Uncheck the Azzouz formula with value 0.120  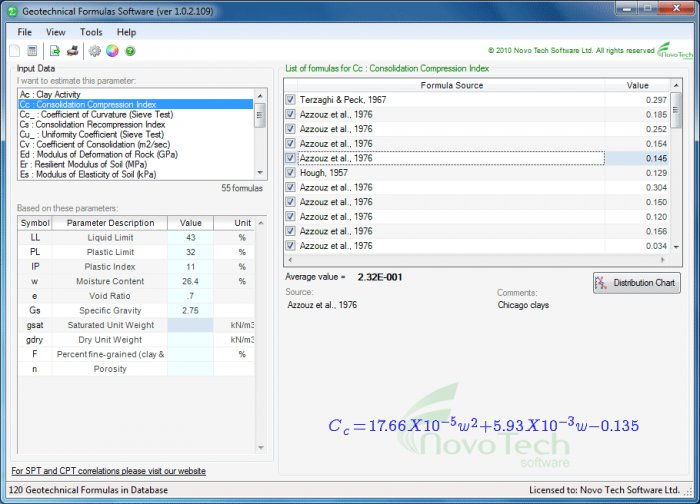tap(291, 217)
